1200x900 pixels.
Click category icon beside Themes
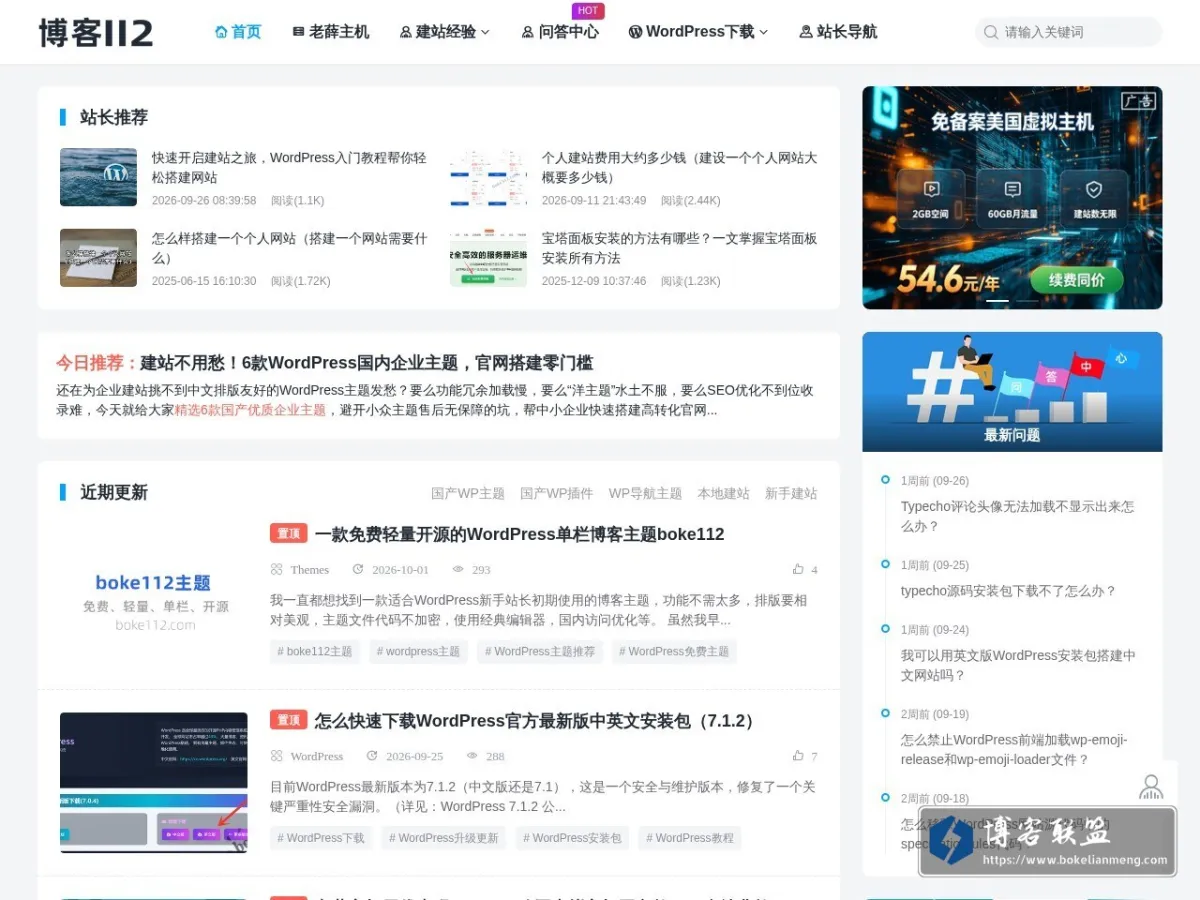276,569
